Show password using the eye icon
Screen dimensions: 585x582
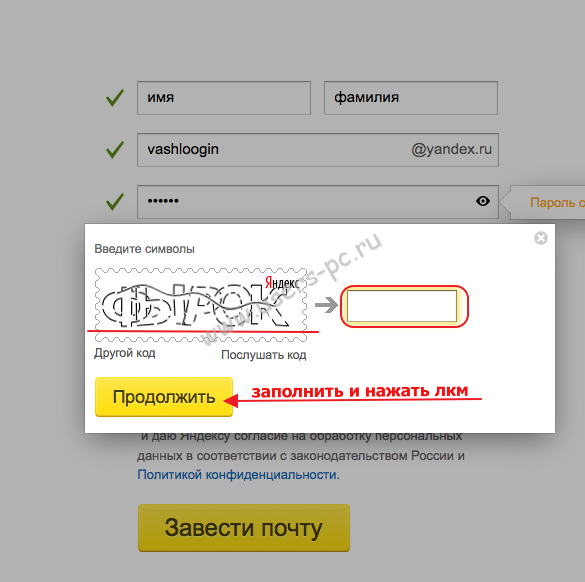click(483, 201)
